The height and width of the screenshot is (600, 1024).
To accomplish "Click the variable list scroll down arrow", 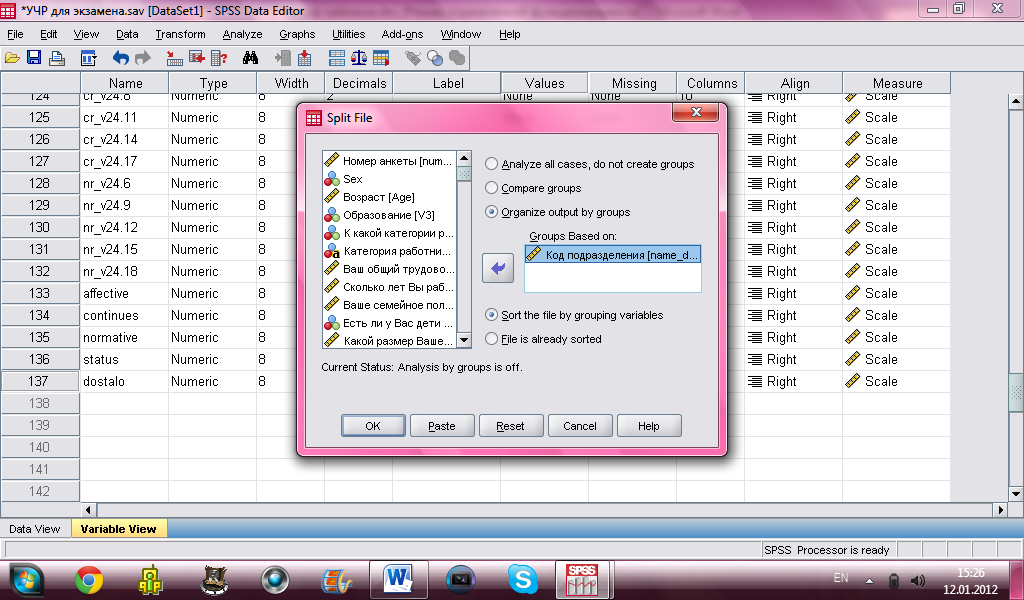I will tap(464, 340).
